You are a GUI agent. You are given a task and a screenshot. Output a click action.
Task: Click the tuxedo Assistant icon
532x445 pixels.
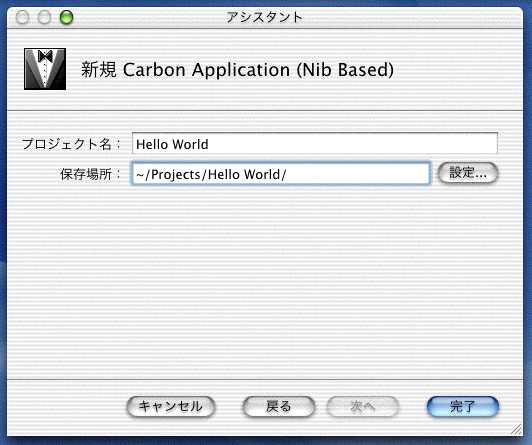tap(45, 69)
